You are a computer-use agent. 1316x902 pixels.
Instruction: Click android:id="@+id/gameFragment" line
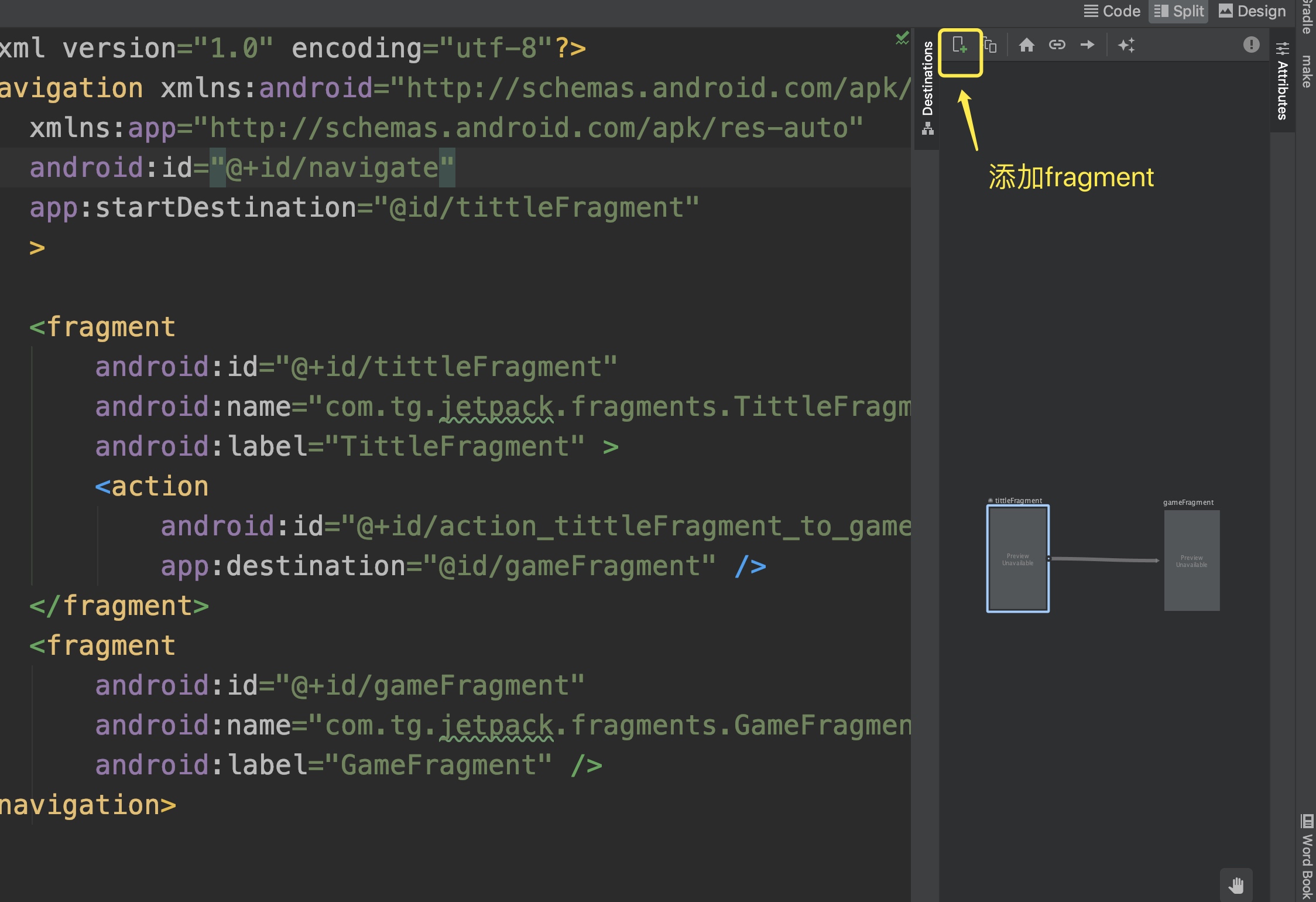pos(340,686)
